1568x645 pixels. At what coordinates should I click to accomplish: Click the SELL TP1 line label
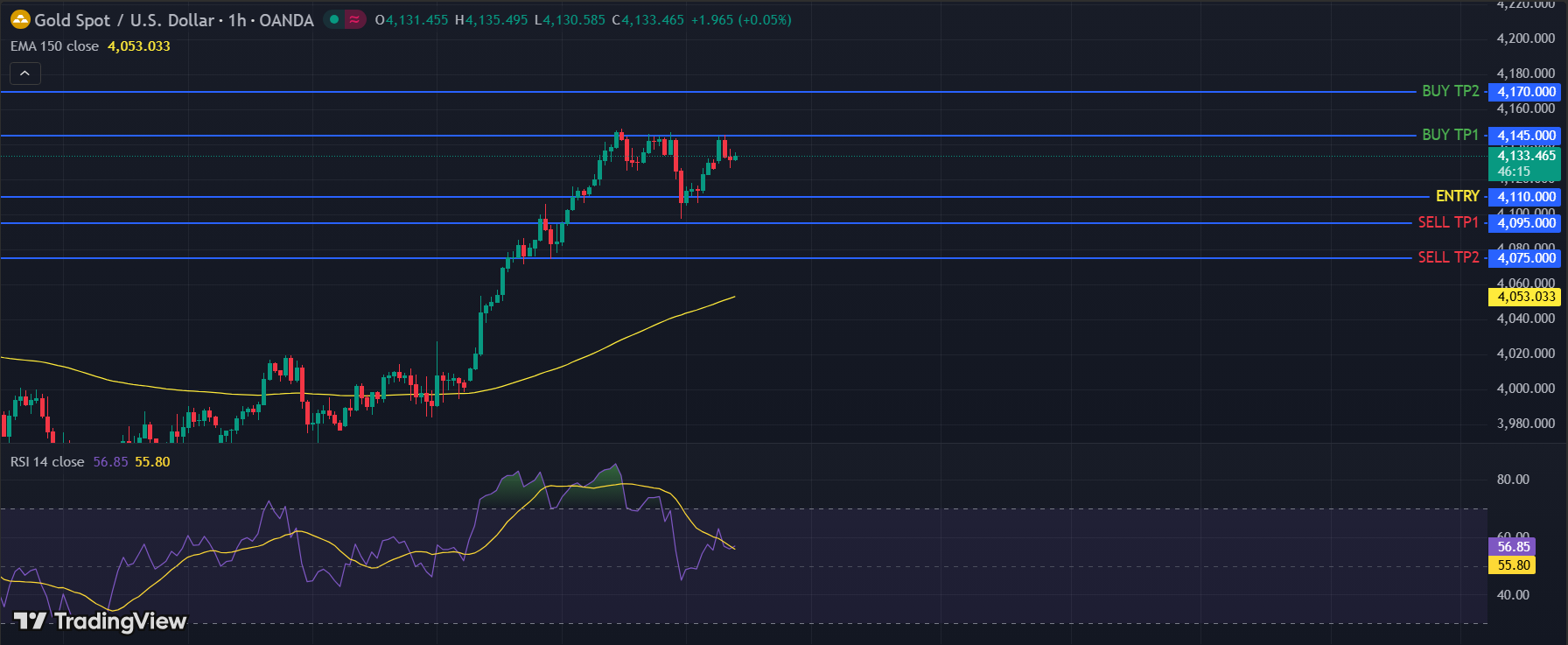(1448, 222)
